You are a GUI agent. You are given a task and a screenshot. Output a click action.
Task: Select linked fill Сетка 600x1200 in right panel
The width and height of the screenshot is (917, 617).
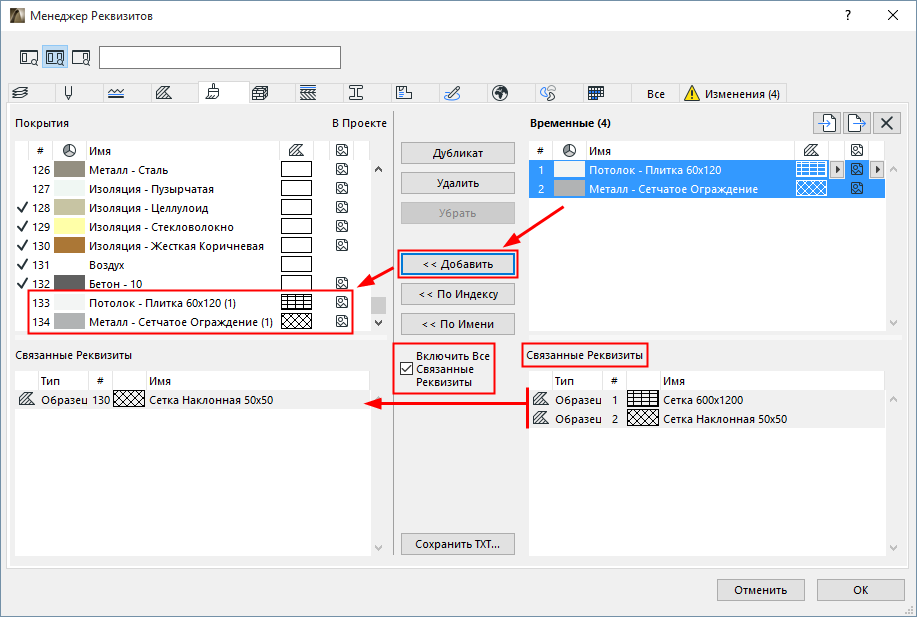point(706,400)
